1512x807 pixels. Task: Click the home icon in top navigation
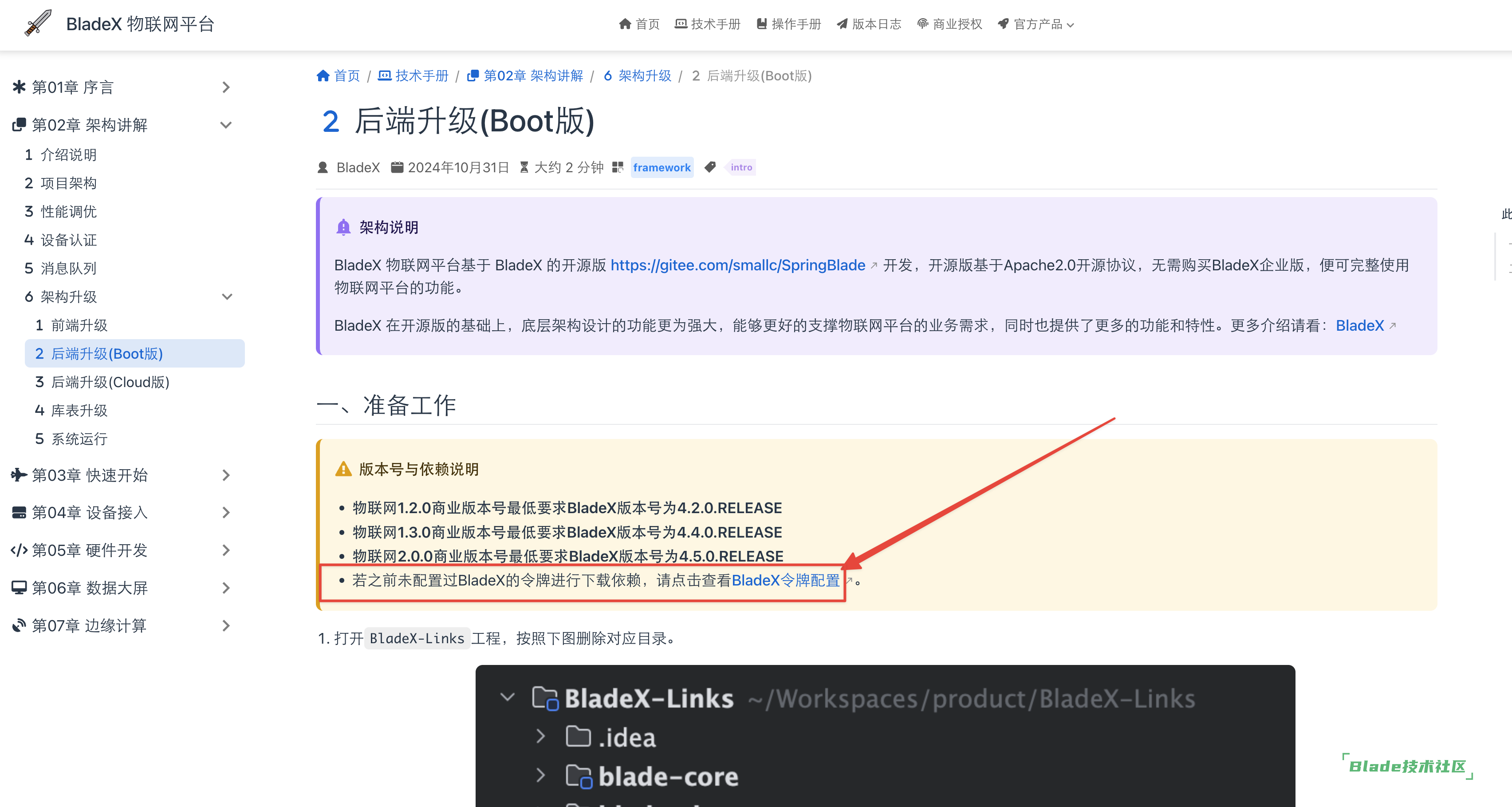point(625,24)
